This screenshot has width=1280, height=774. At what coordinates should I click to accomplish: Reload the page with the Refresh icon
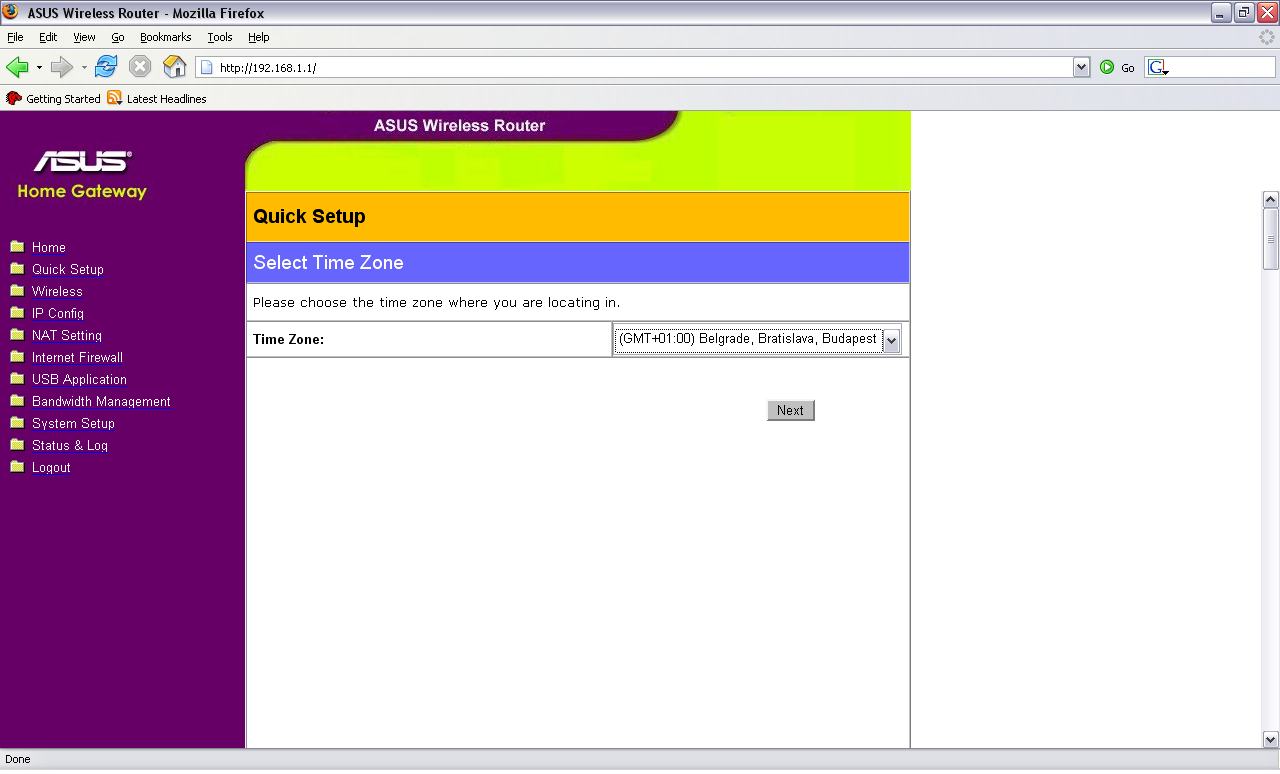[106, 67]
